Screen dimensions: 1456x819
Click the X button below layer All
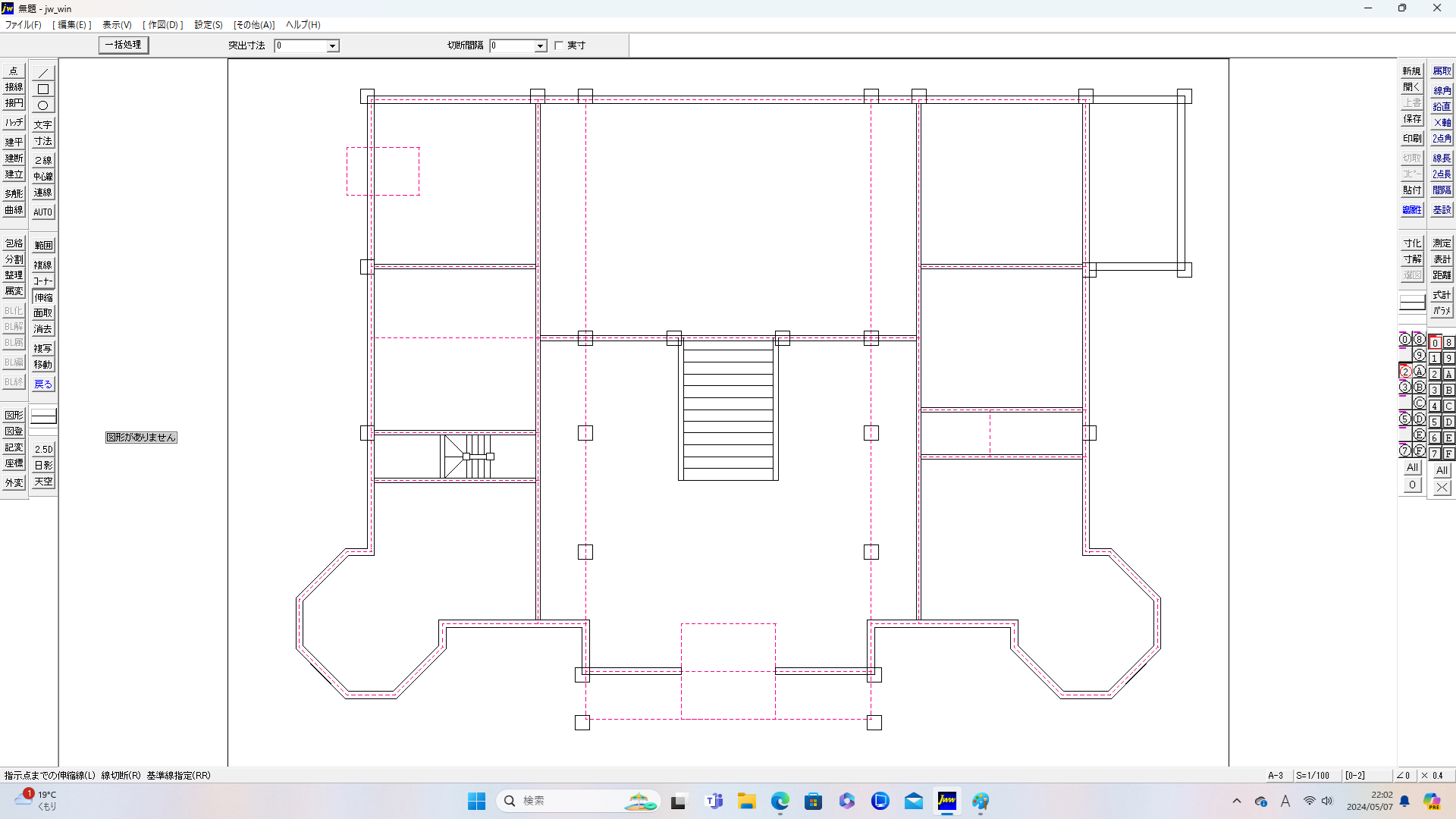tap(1442, 488)
